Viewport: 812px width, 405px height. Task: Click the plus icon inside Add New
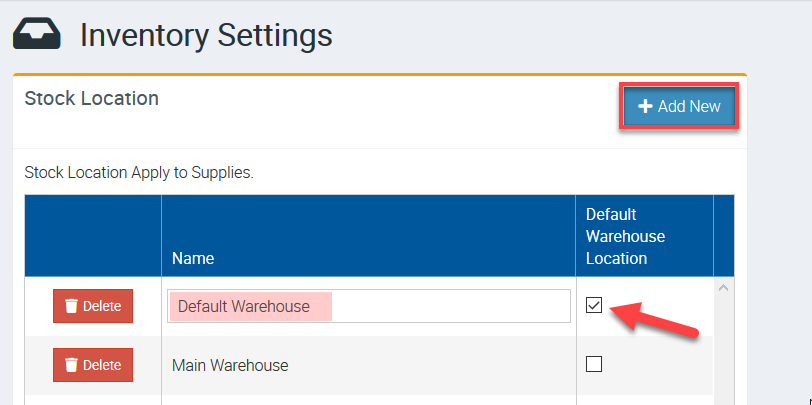[645, 106]
